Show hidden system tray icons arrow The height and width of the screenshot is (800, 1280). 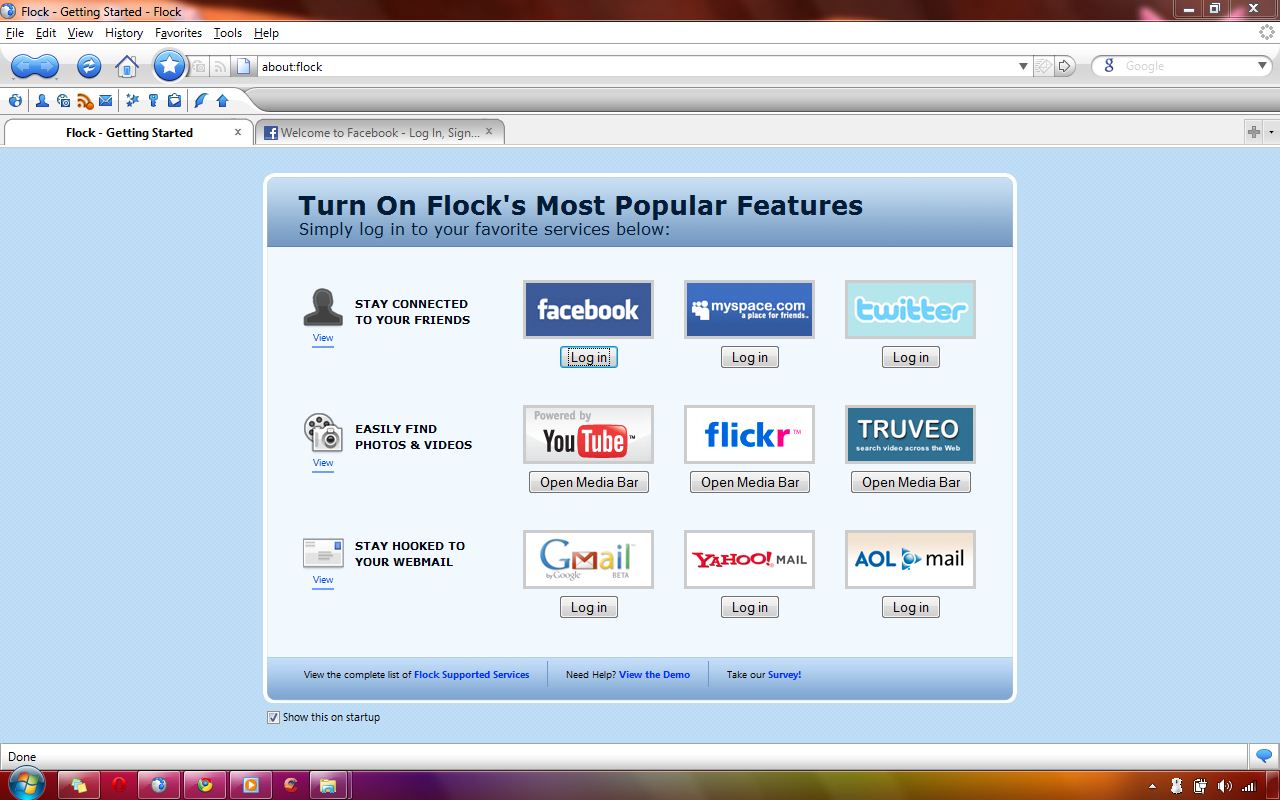tap(1152, 787)
